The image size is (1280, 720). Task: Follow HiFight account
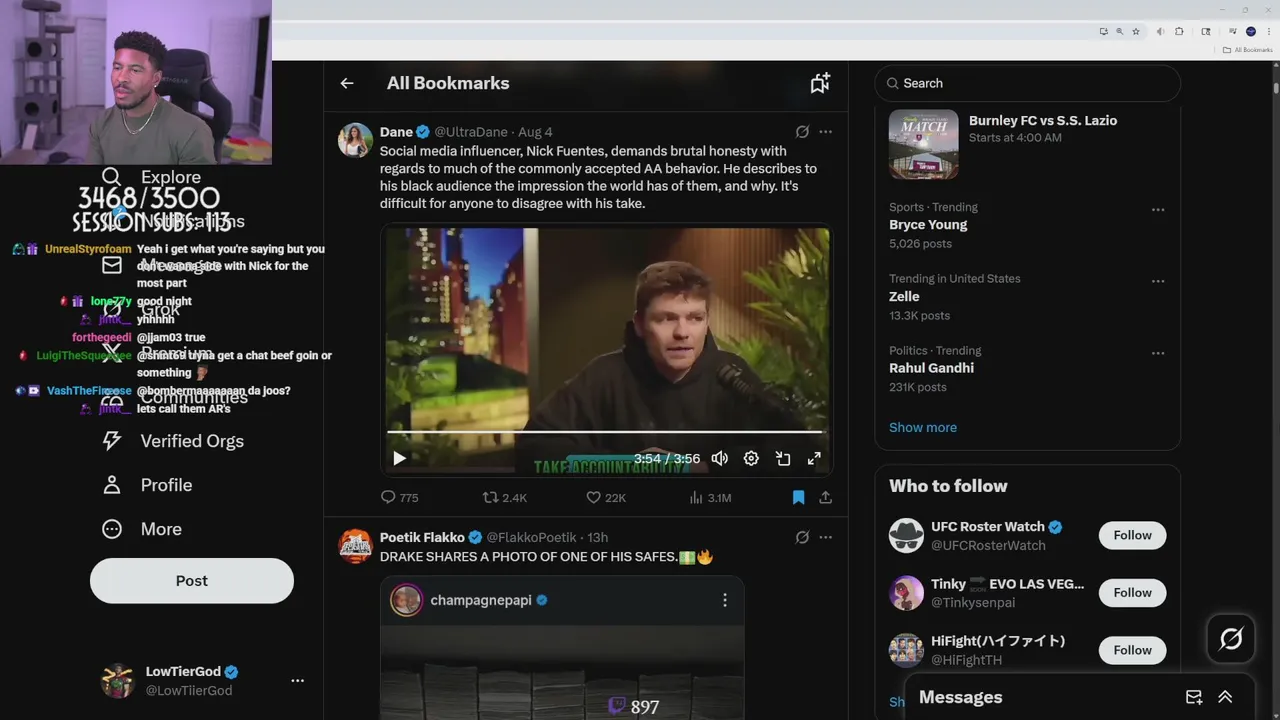click(1132, 650)
